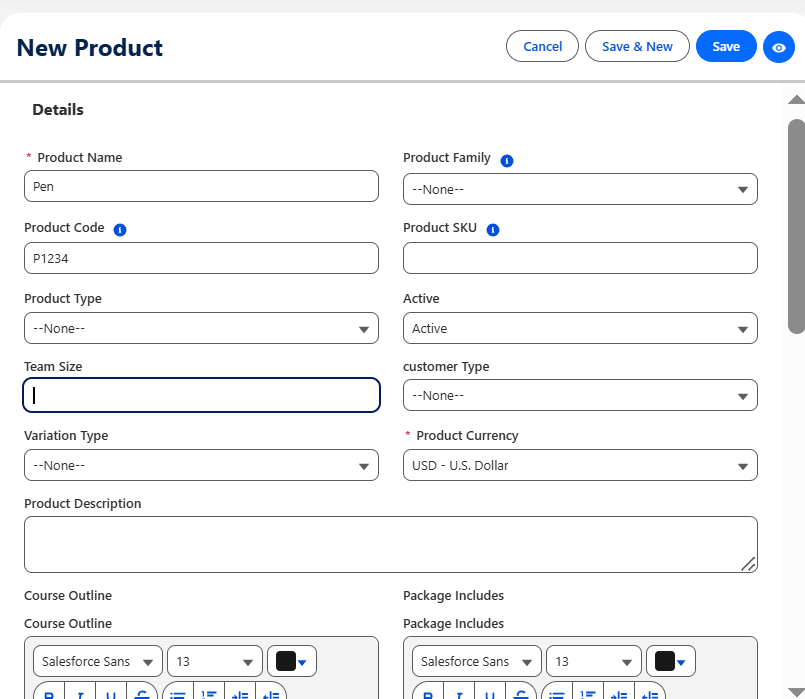Open Package Includes font size dropdown
Screen dimensions: 805x699
pos(593,662)
